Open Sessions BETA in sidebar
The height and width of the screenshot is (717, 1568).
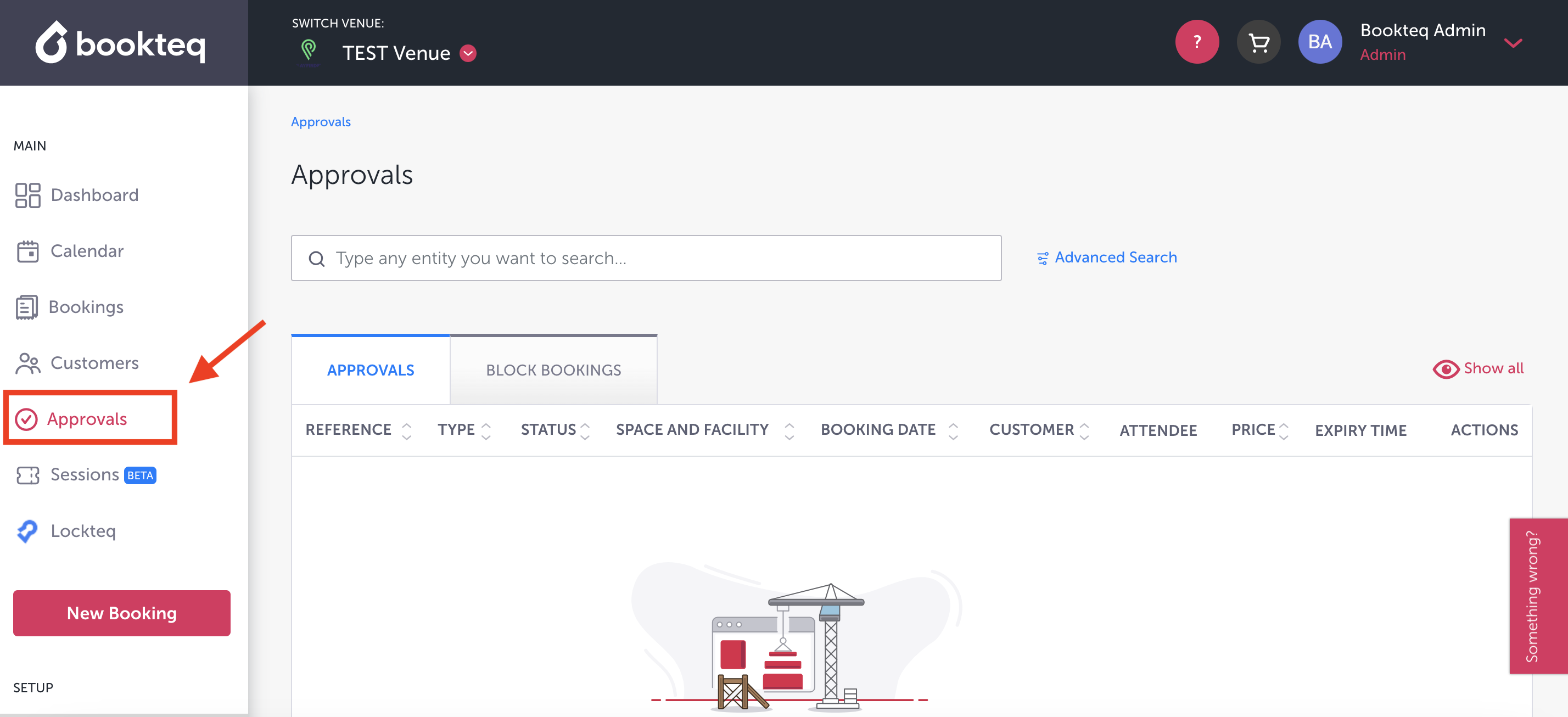pos(85,475)
